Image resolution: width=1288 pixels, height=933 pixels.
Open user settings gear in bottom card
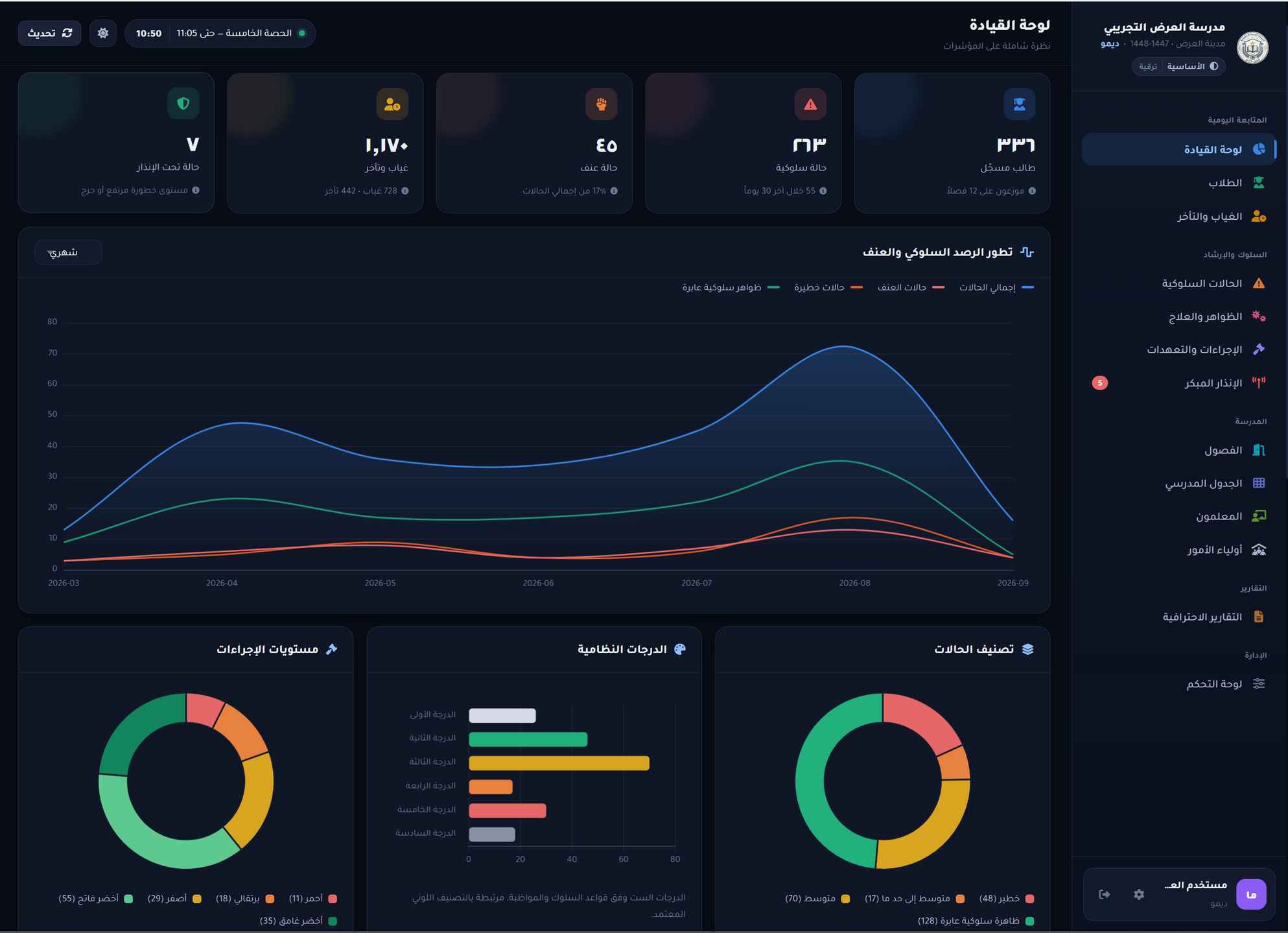point(1139,895)
